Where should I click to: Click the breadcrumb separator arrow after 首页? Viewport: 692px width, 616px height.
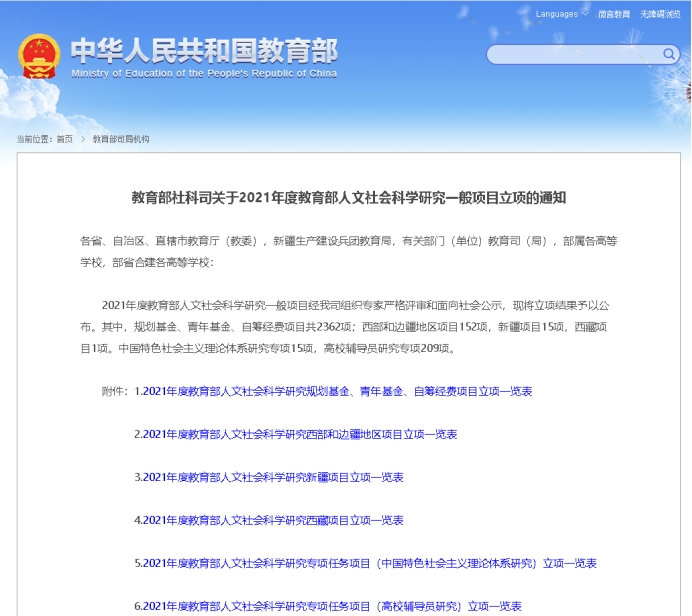[83, 139]
